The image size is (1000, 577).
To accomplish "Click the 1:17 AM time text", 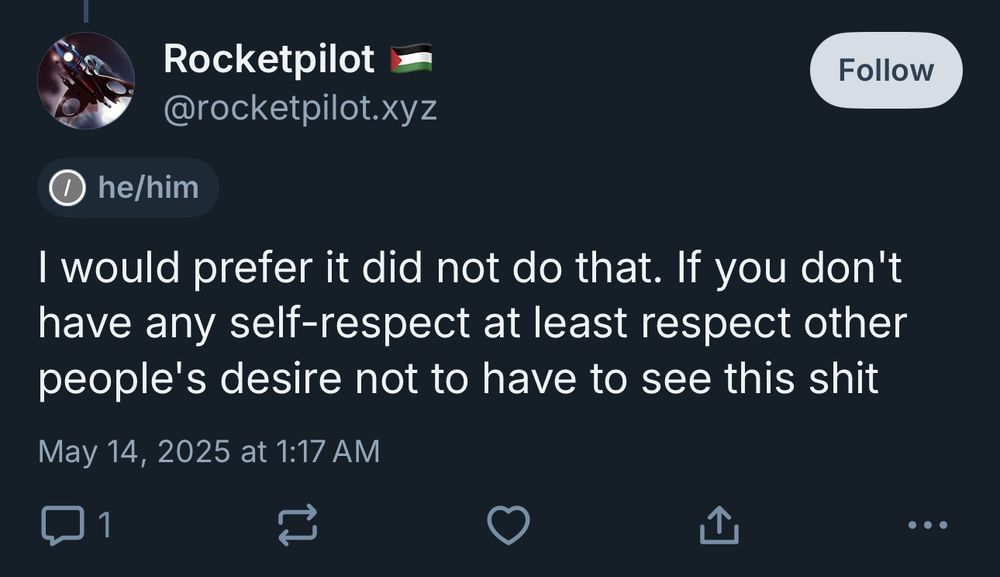I will tap(328, 451).
